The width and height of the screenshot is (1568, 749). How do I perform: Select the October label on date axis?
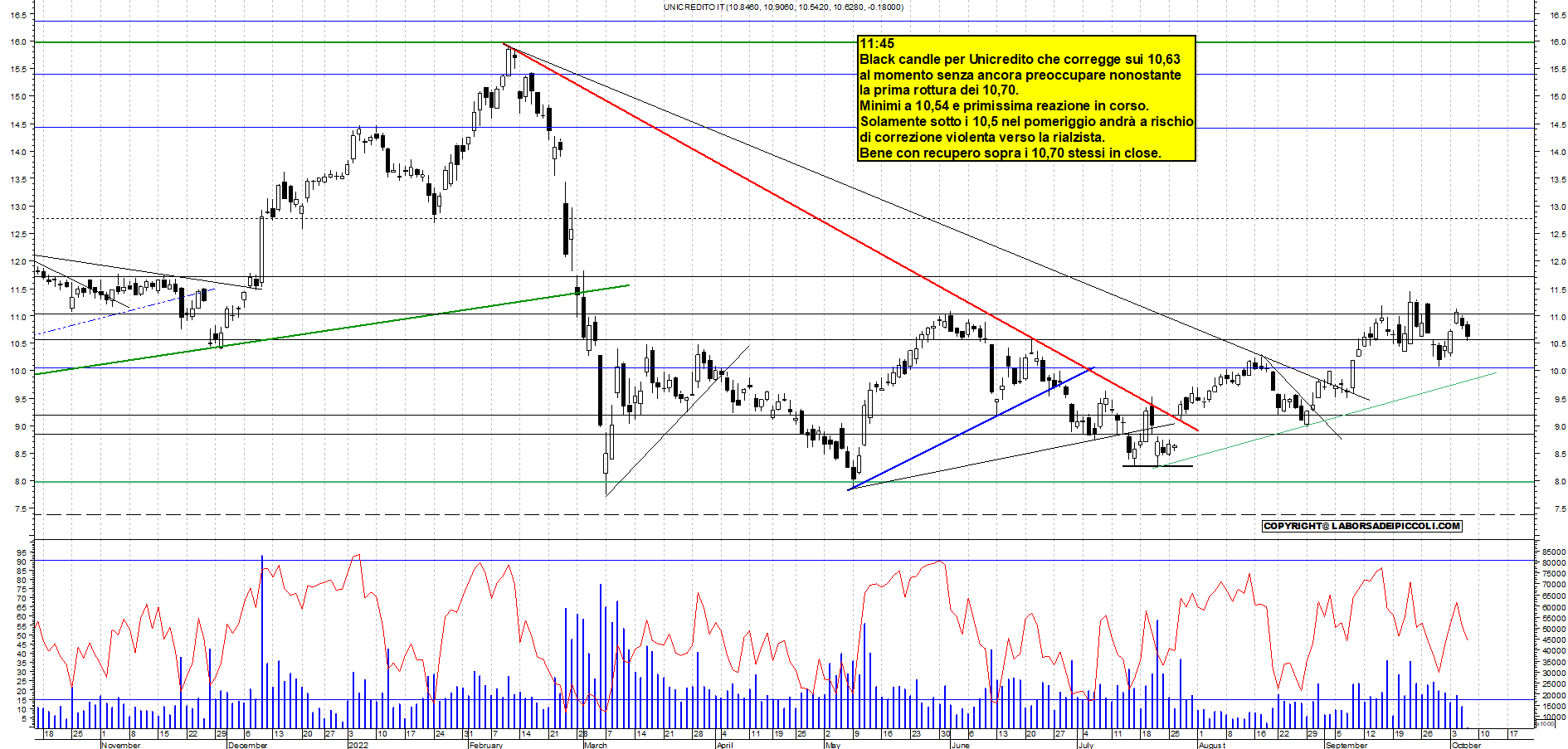coord(1466,745)
